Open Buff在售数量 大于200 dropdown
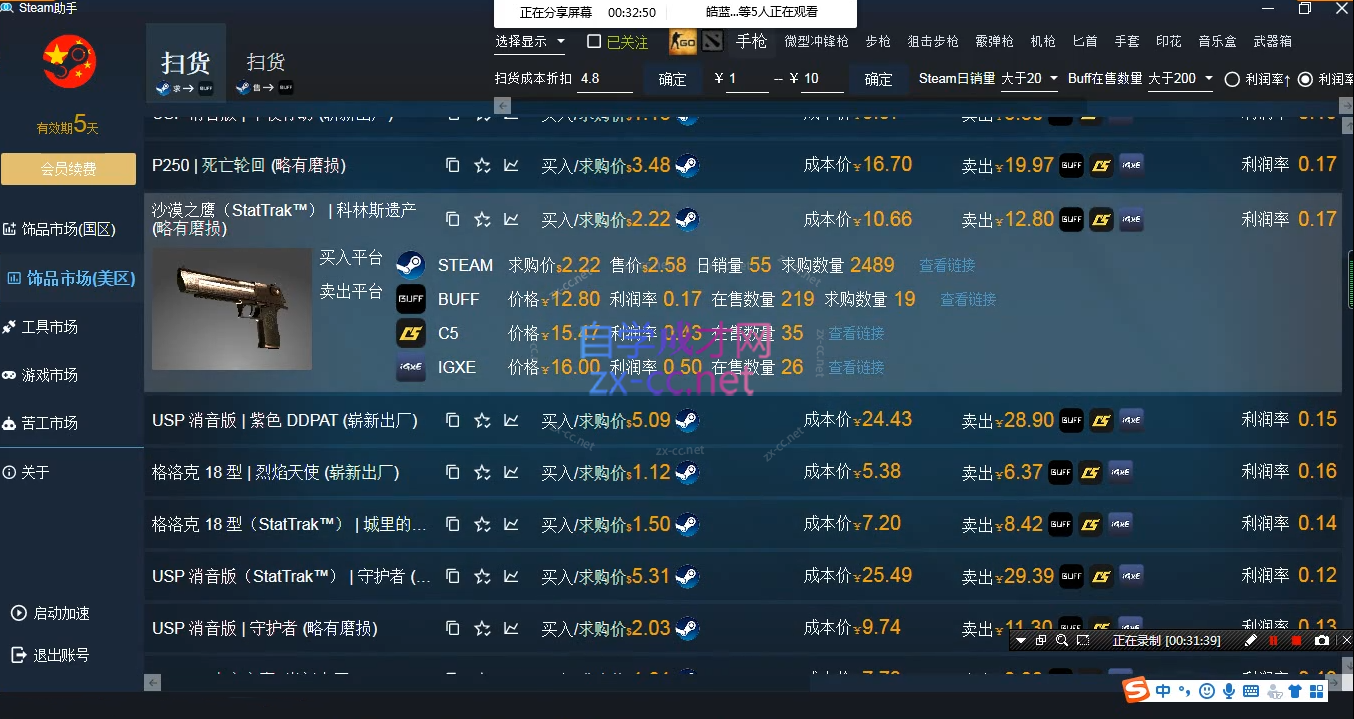Screen dimensions: 1354x719 click(x=1180, y=78)
